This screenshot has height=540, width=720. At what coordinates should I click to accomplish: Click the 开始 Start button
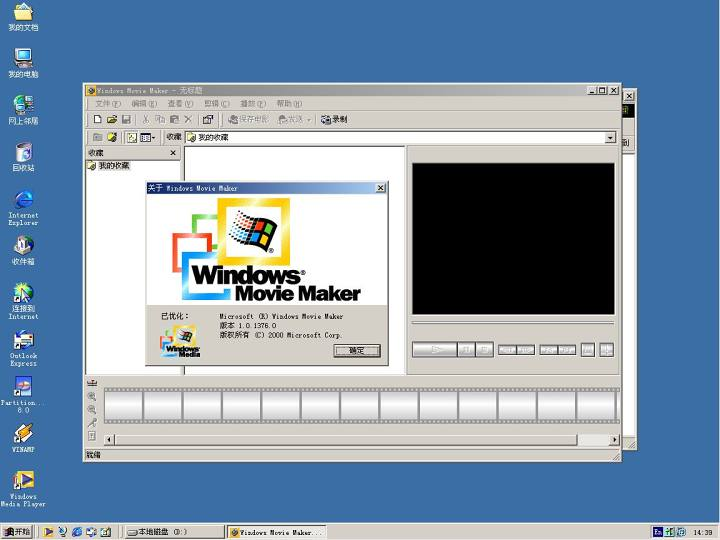[17, 532]
